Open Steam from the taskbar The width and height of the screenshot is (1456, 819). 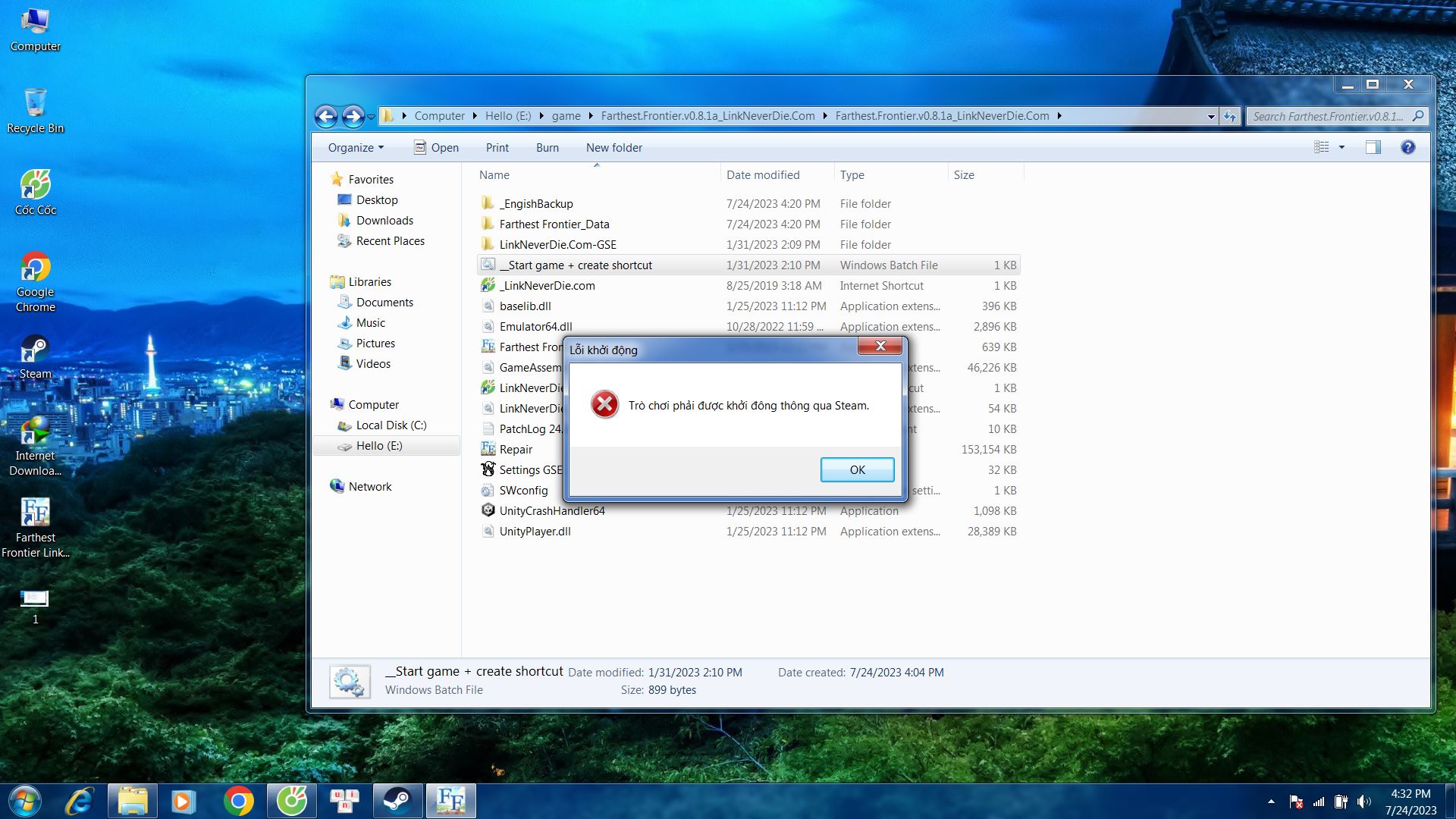397,801
